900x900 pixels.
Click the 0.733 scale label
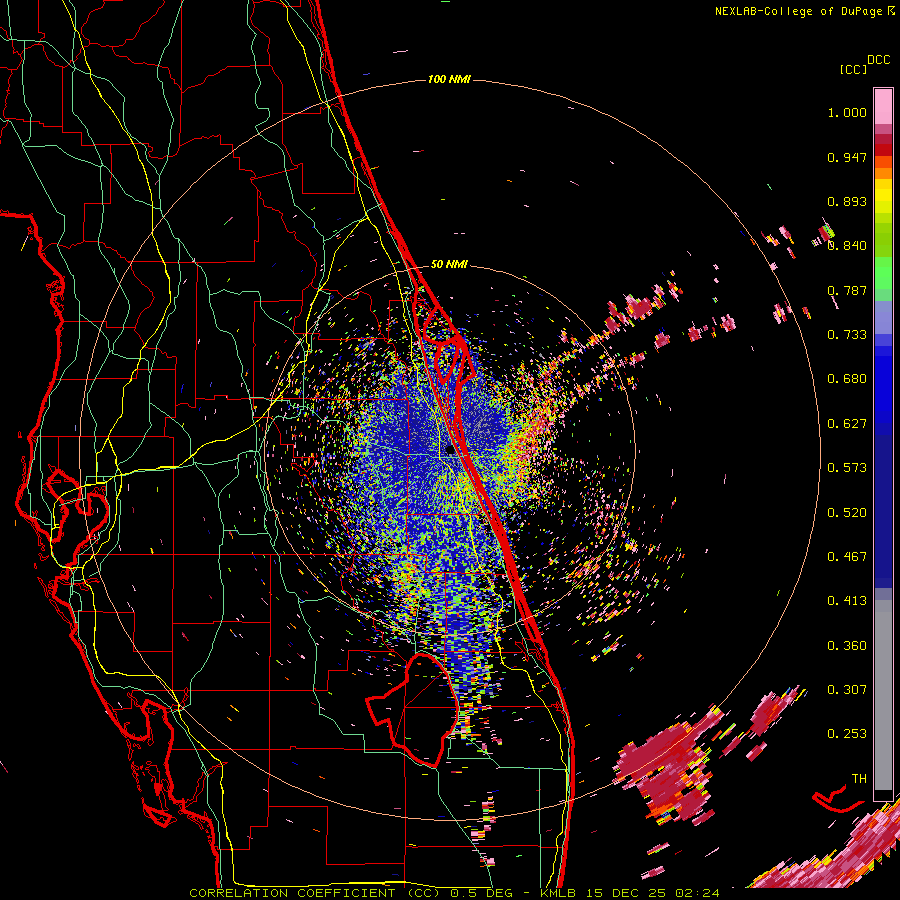pos(847,335)
